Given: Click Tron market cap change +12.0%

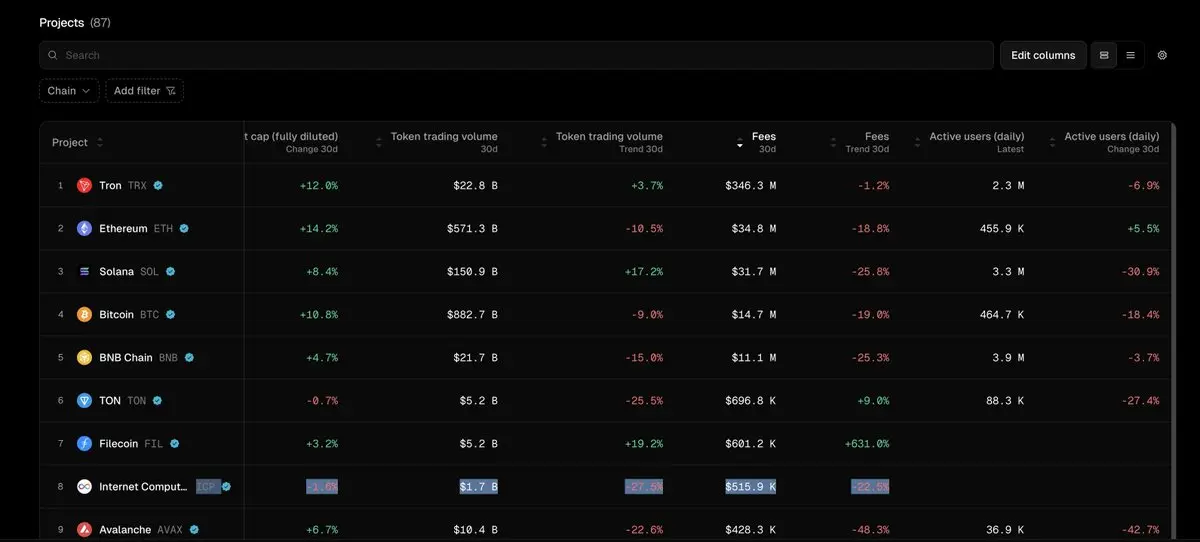Looking at the screenshot, I should click(319, 186).
